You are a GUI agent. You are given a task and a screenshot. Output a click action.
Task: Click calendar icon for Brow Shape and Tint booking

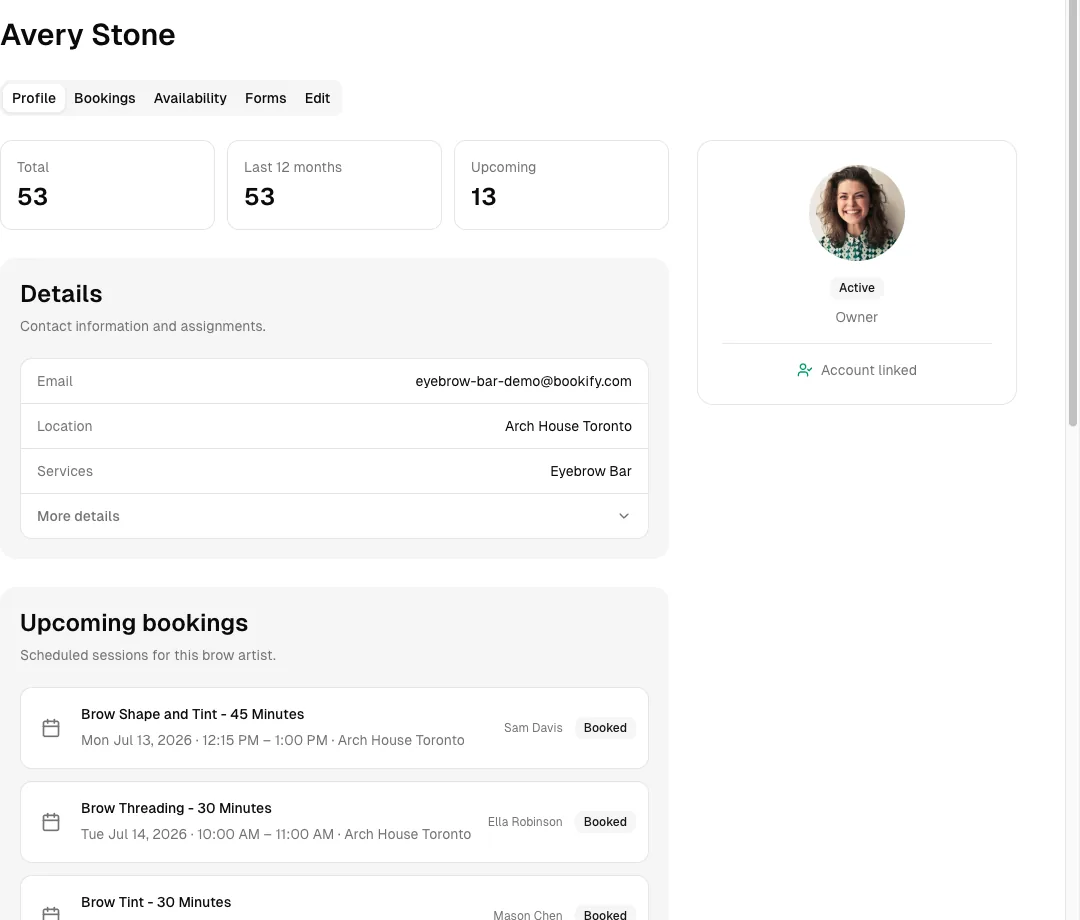(x=51, y=728)
